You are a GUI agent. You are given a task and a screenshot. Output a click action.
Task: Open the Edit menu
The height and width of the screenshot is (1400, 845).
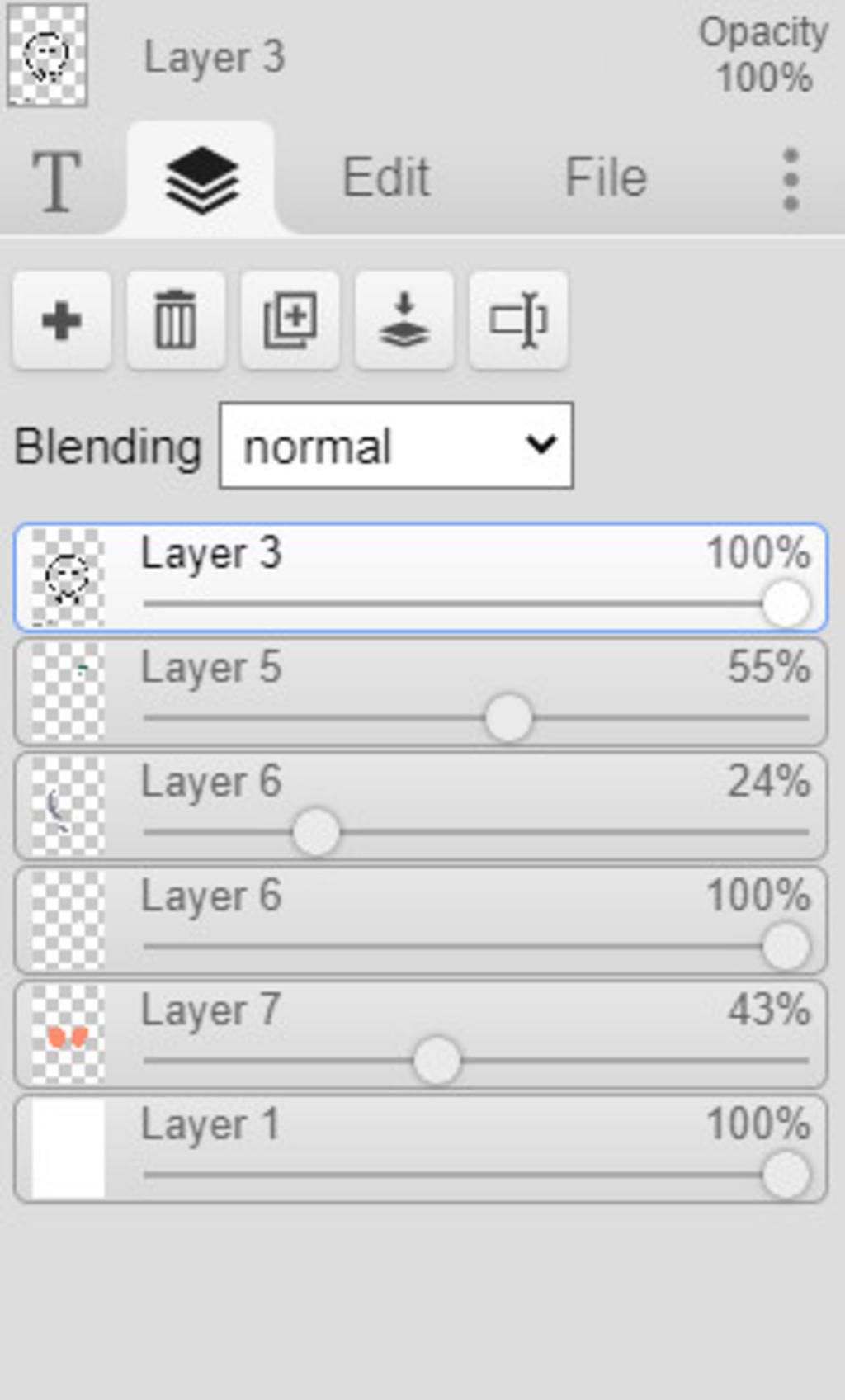[x=386, y=177]
